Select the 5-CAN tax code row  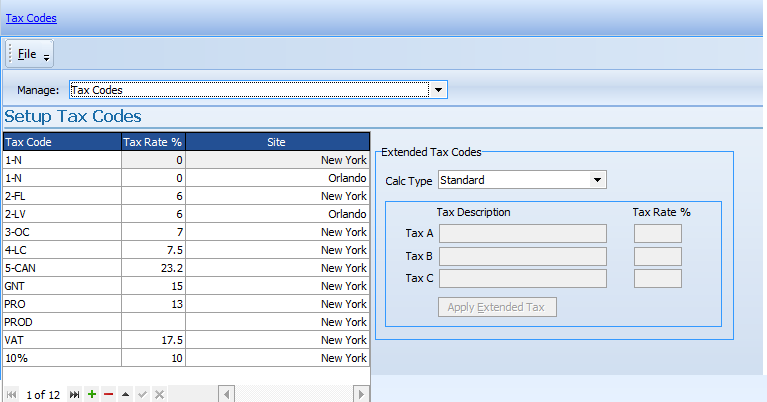(x=62, y=268)
